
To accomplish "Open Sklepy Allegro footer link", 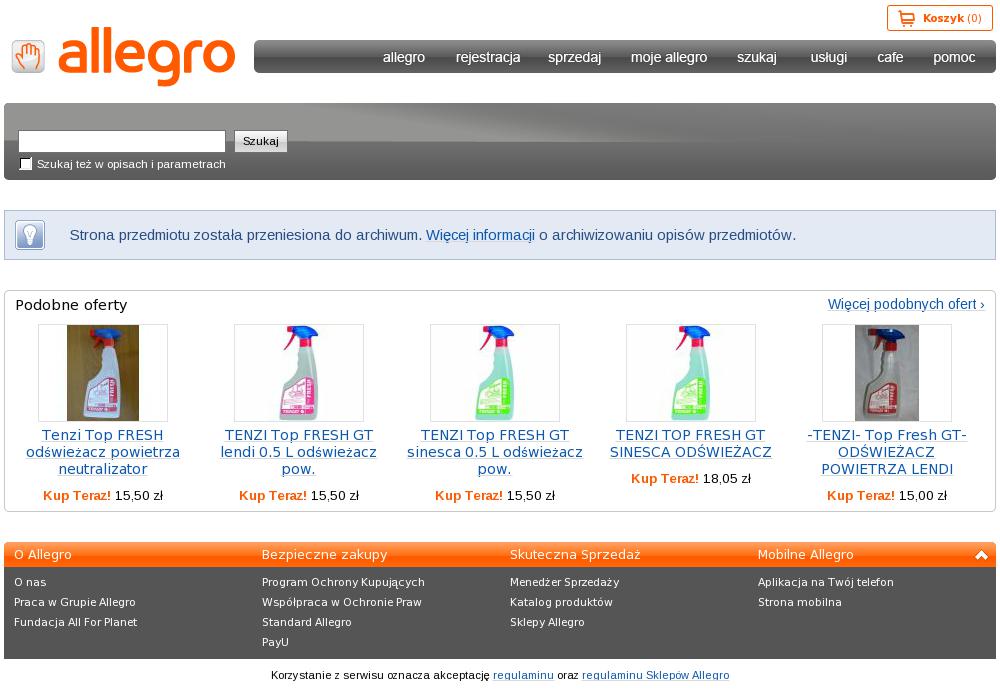I will 547,622.
